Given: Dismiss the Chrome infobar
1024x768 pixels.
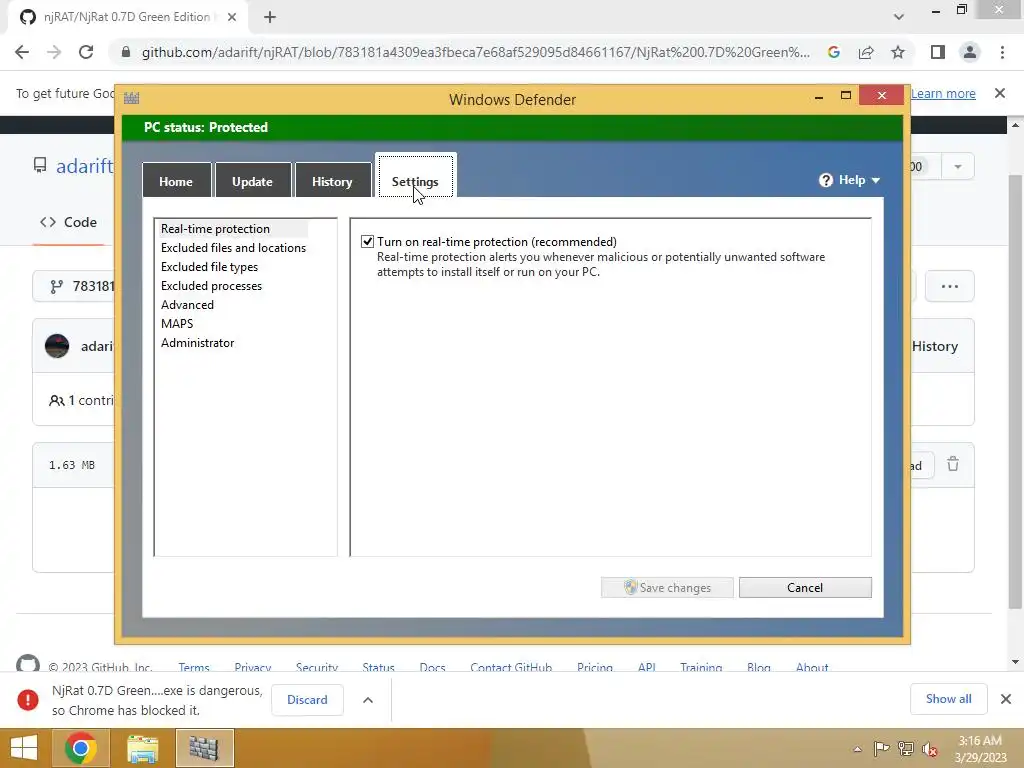Looking at the screenshot, I should [1000, 93].
